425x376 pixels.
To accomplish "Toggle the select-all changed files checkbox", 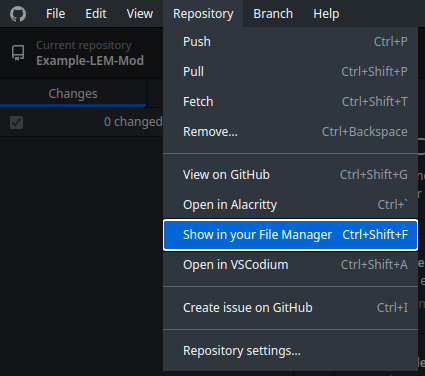I will (x=16, y=122).
